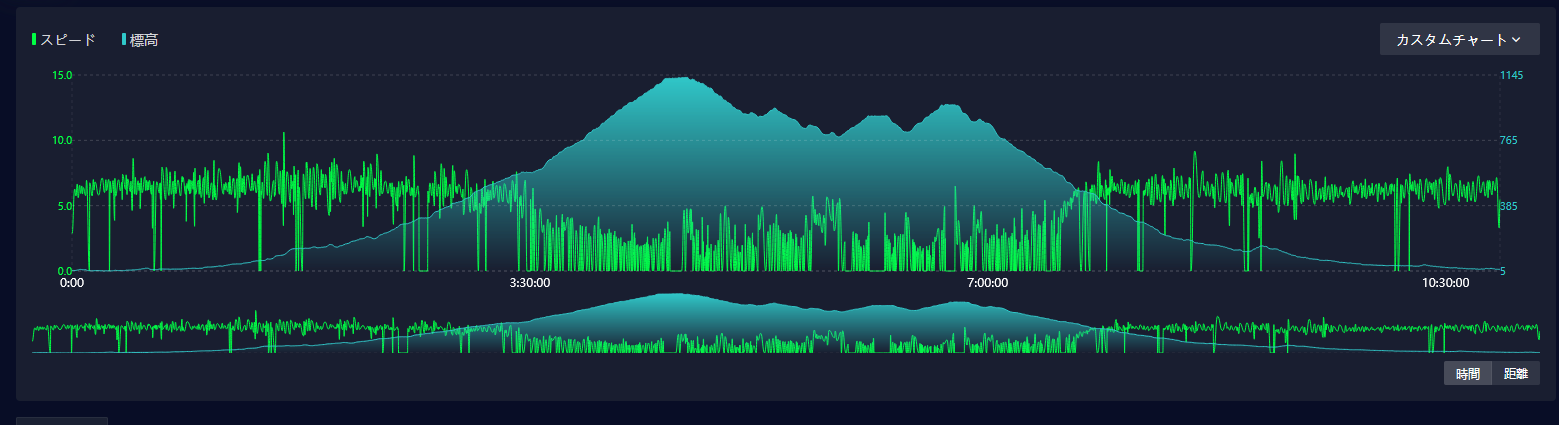1559x425 pixels.
Task: Click the 7:00:00 time axis label
Action: pyautogui.click(x=987, y=283)
